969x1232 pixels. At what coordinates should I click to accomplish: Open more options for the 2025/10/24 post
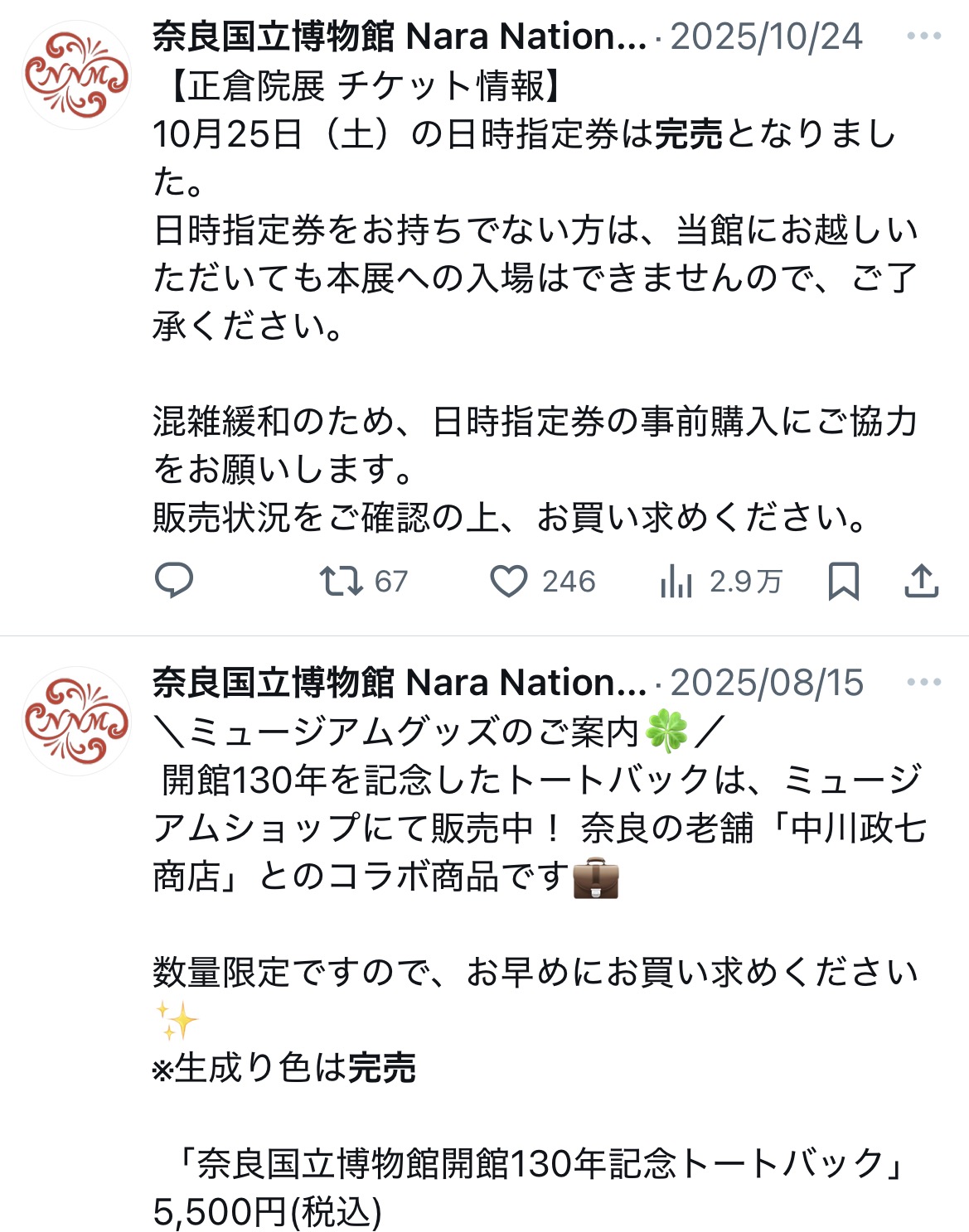coord(923,36)
